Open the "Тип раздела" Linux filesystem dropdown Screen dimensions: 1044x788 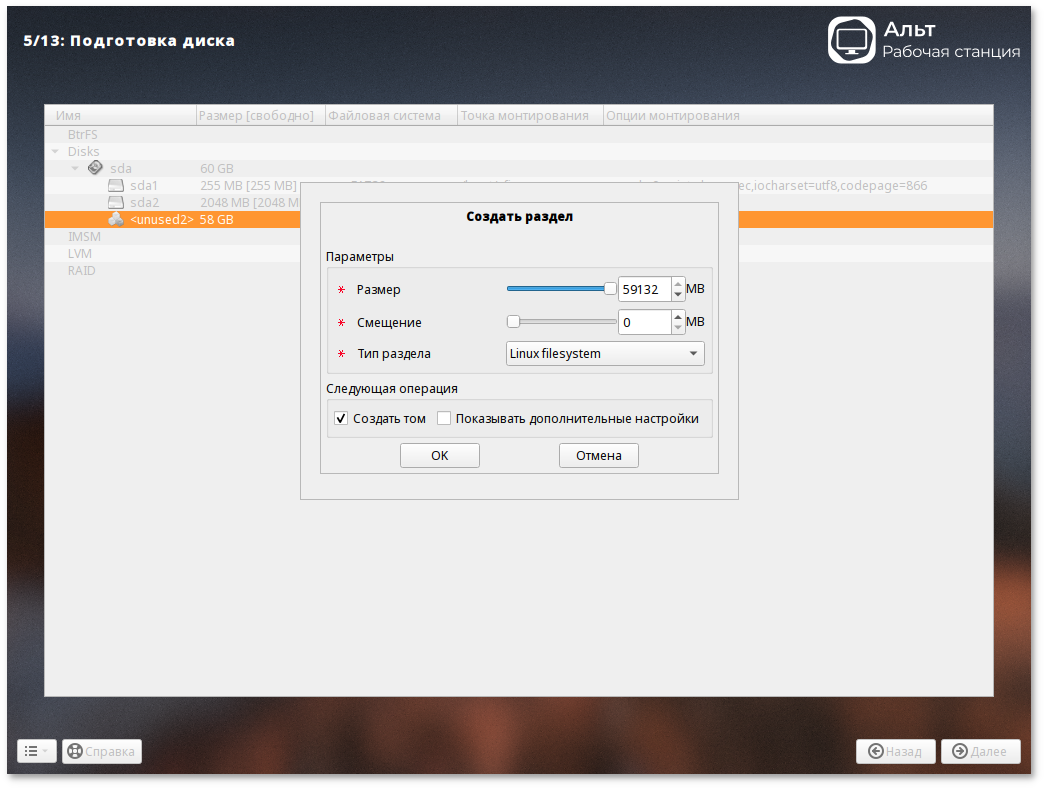tap(605, 354)
